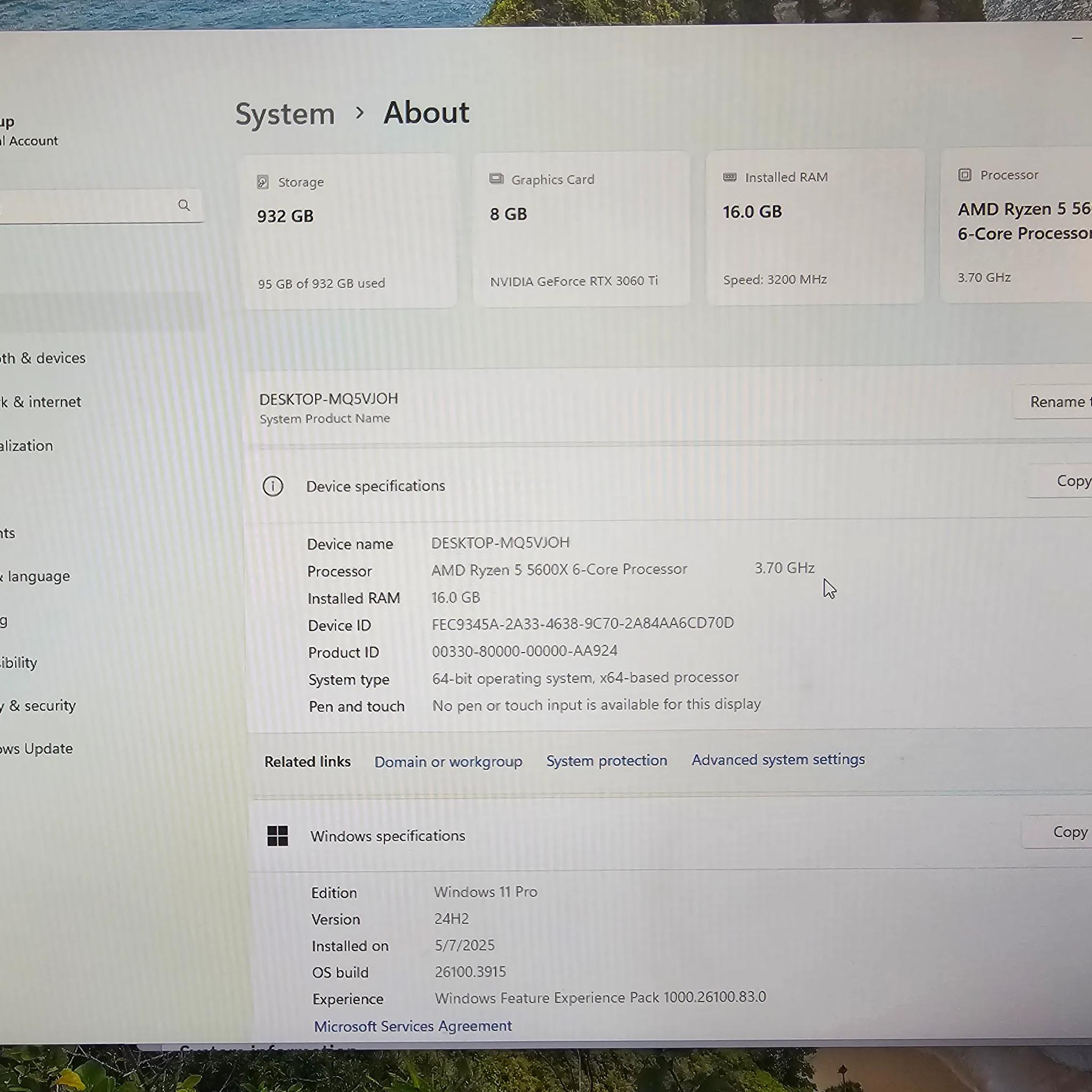Open Gaming in the sidebar
The image size is (1092, 1092).
point(4,621)
